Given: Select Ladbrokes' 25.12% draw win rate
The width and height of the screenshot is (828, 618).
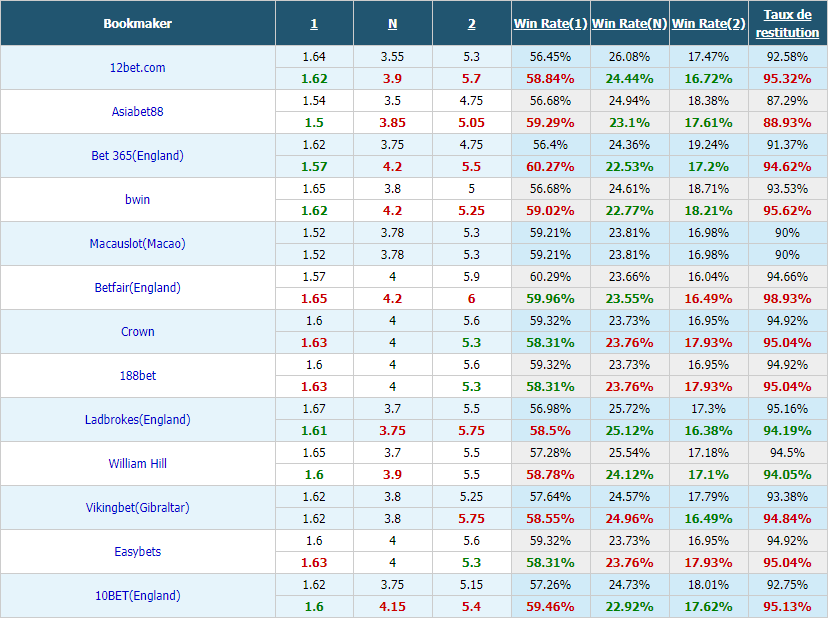Looking at the screenshot, I should (629, 430).
